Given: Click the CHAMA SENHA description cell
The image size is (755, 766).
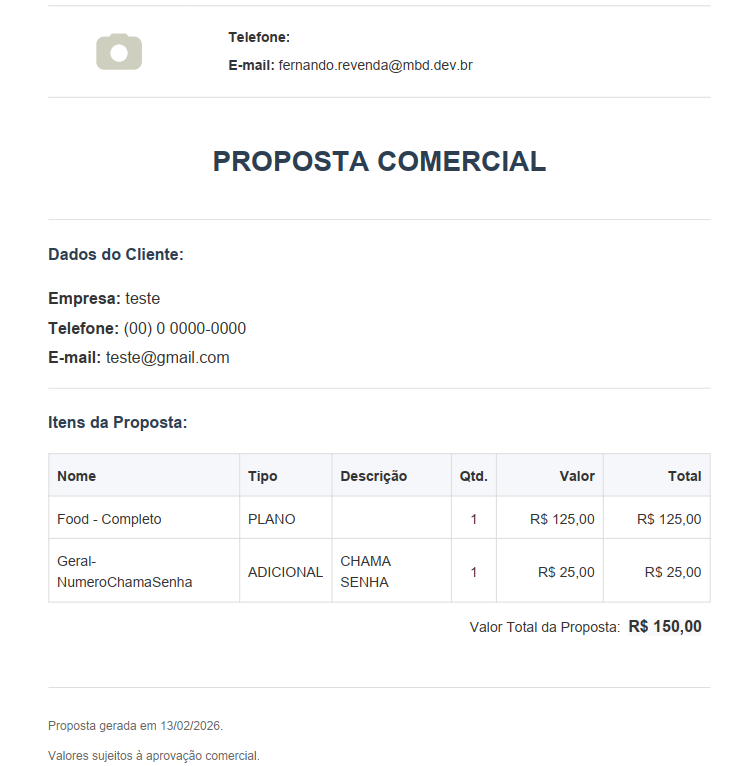Looking at the screenshot, I should pyautogui.click(x=366, y=572).
